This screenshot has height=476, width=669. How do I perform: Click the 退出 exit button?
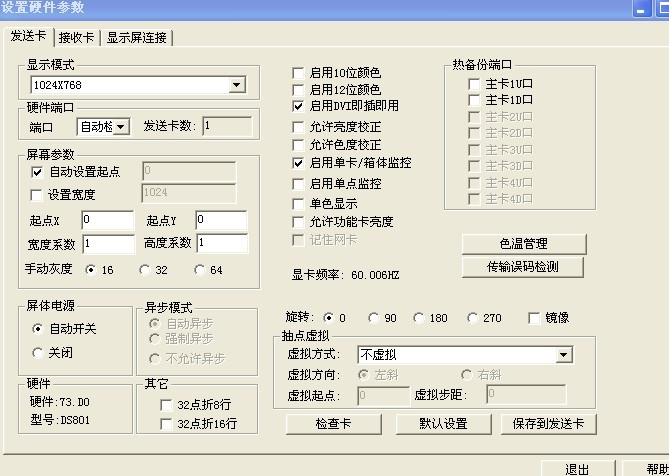[577, 468]
